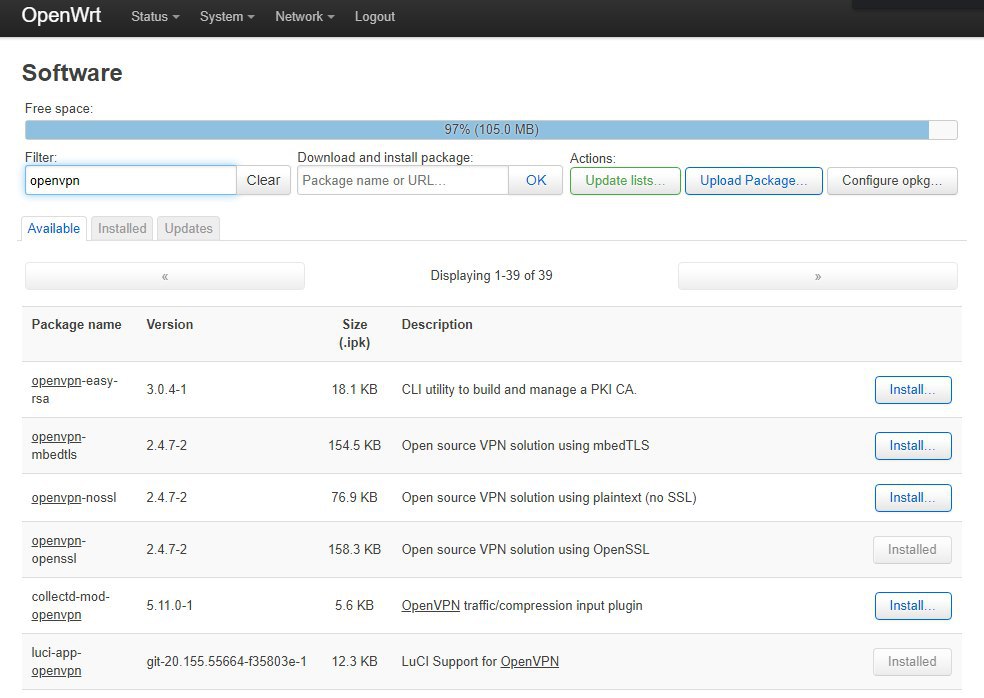This screenshot has height=698, width=984.
Task: Click the Description column header
Action: (x=437, y=325)
